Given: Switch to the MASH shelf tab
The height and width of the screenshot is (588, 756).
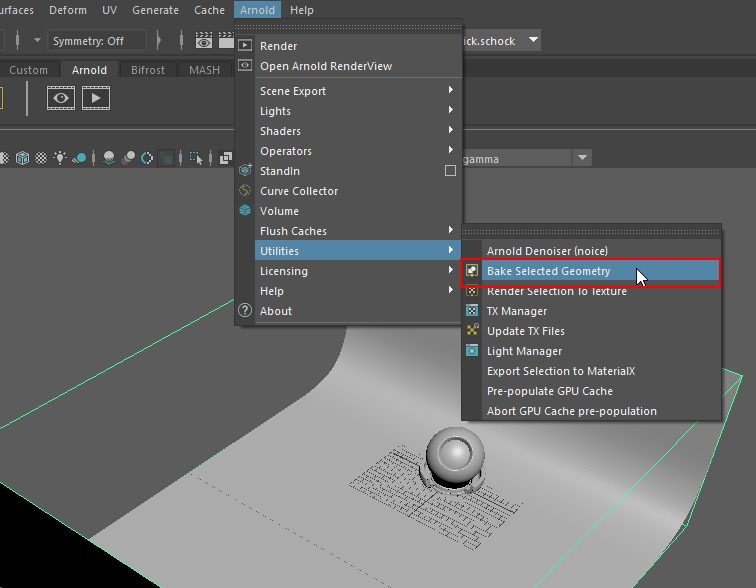Looking at the screenshot, I should coord(204,70).
